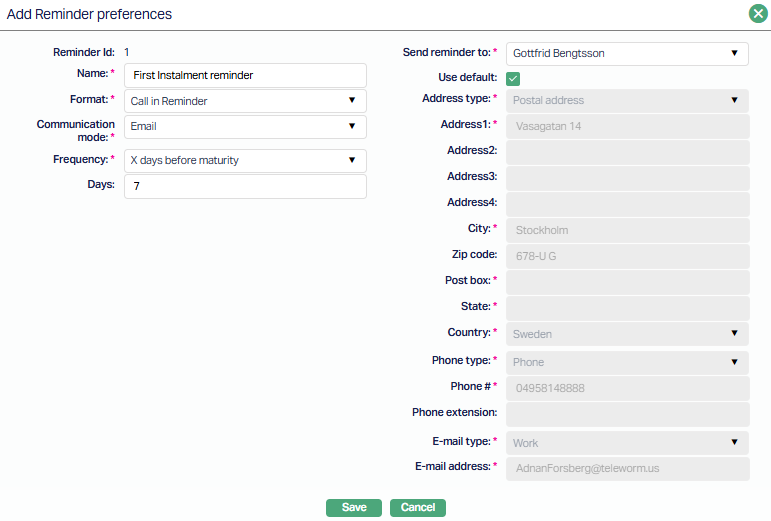Click the Phone extension field
The width and height of the screenshot is (771, 521).
tap(627, 414)
